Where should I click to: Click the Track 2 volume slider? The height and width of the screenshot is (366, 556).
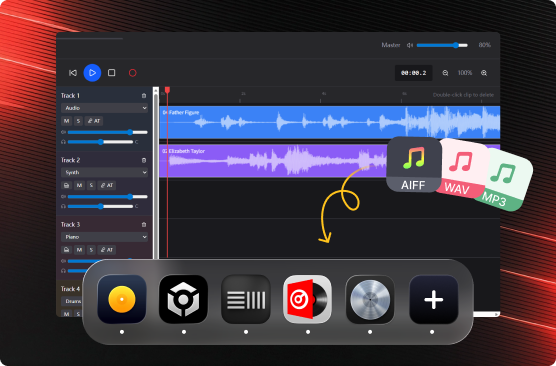tap(107, 197)
